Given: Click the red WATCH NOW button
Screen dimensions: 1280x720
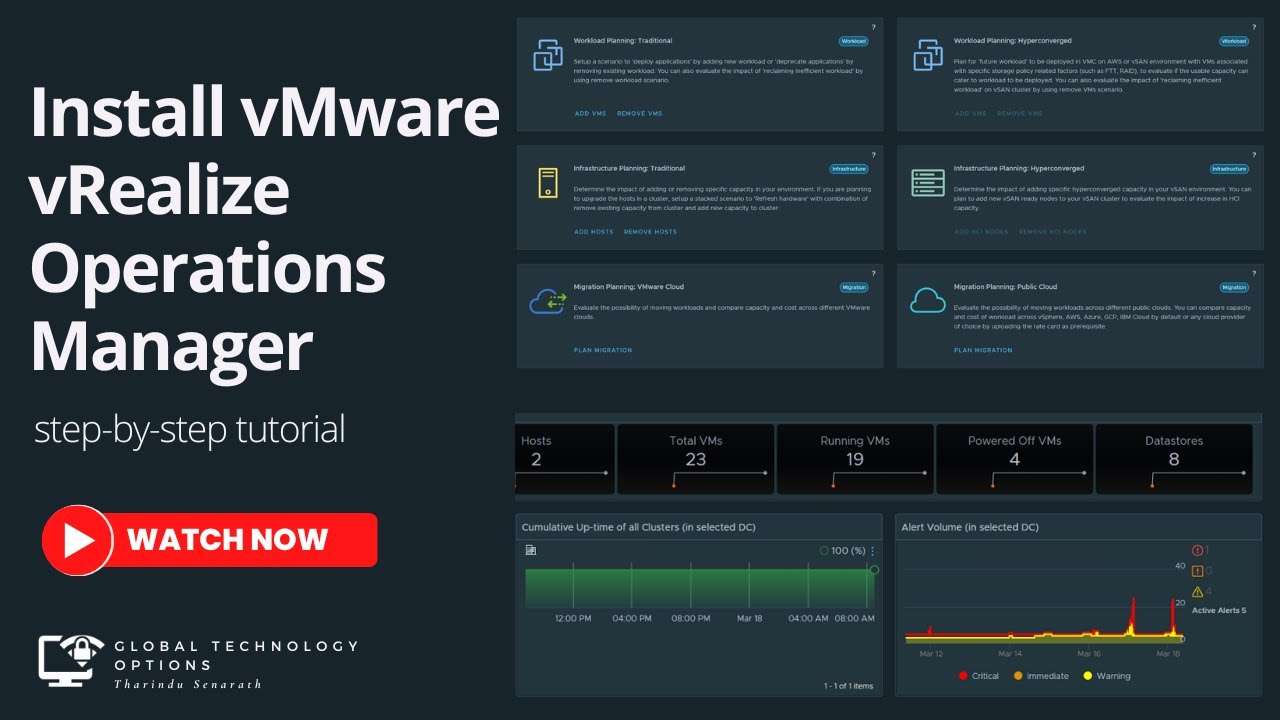Looking at the screenshot, I should 210,540.
